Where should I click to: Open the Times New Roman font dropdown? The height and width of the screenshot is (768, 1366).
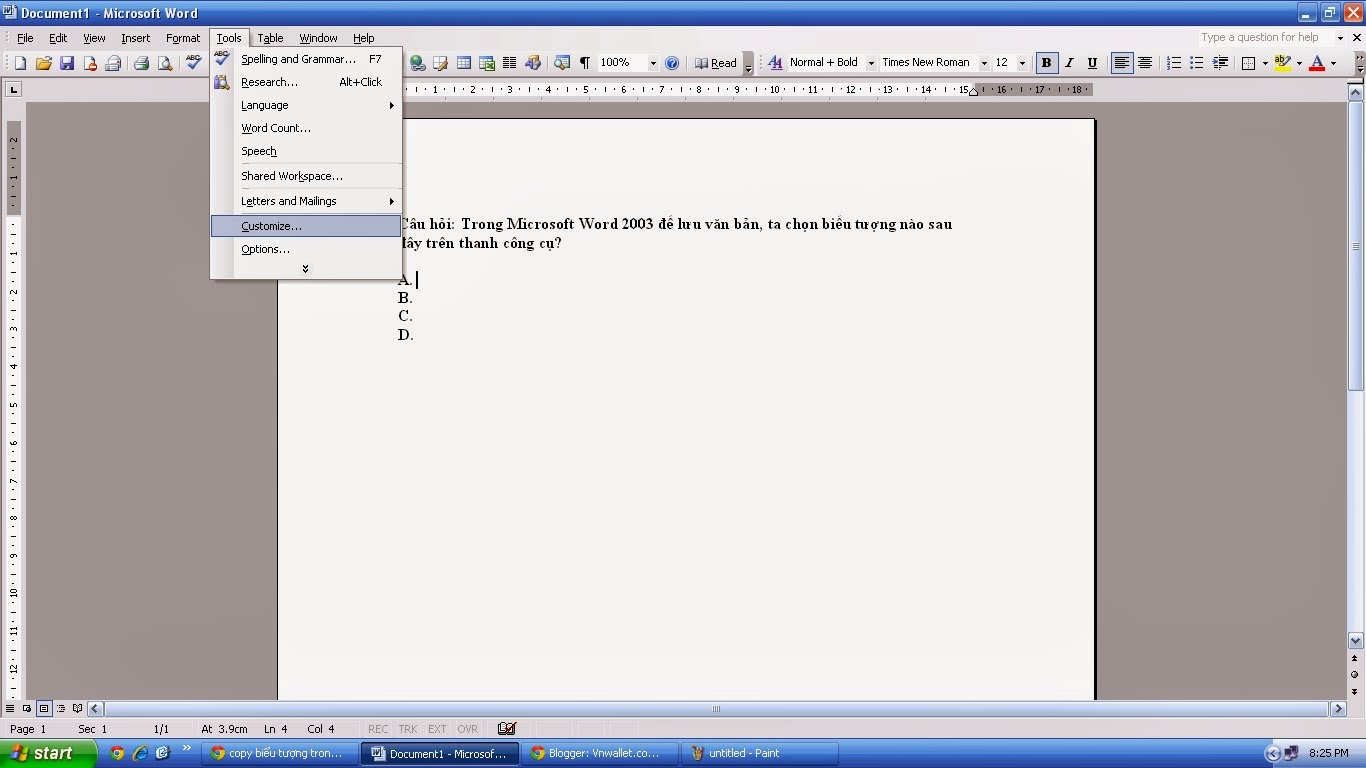983,63
